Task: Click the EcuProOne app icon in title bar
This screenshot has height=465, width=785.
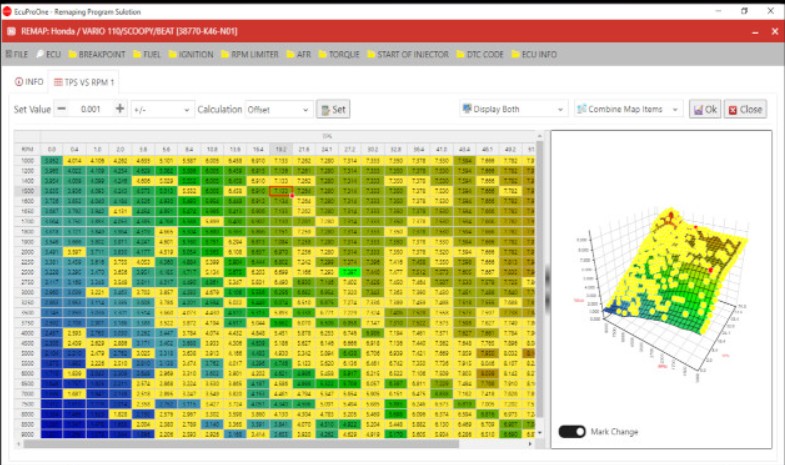Action: [x=7, y=11]
